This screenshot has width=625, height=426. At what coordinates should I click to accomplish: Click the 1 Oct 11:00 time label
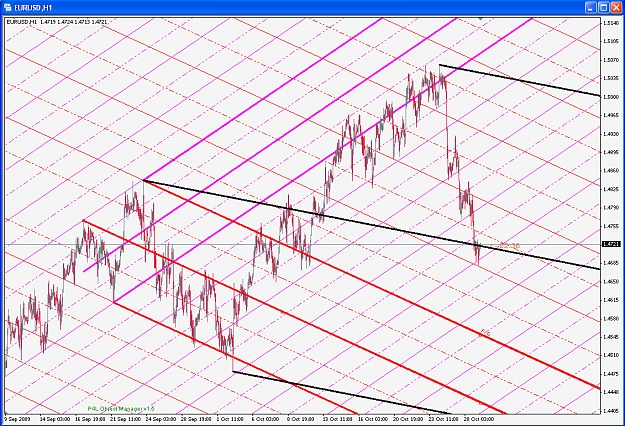click(230, 419)
